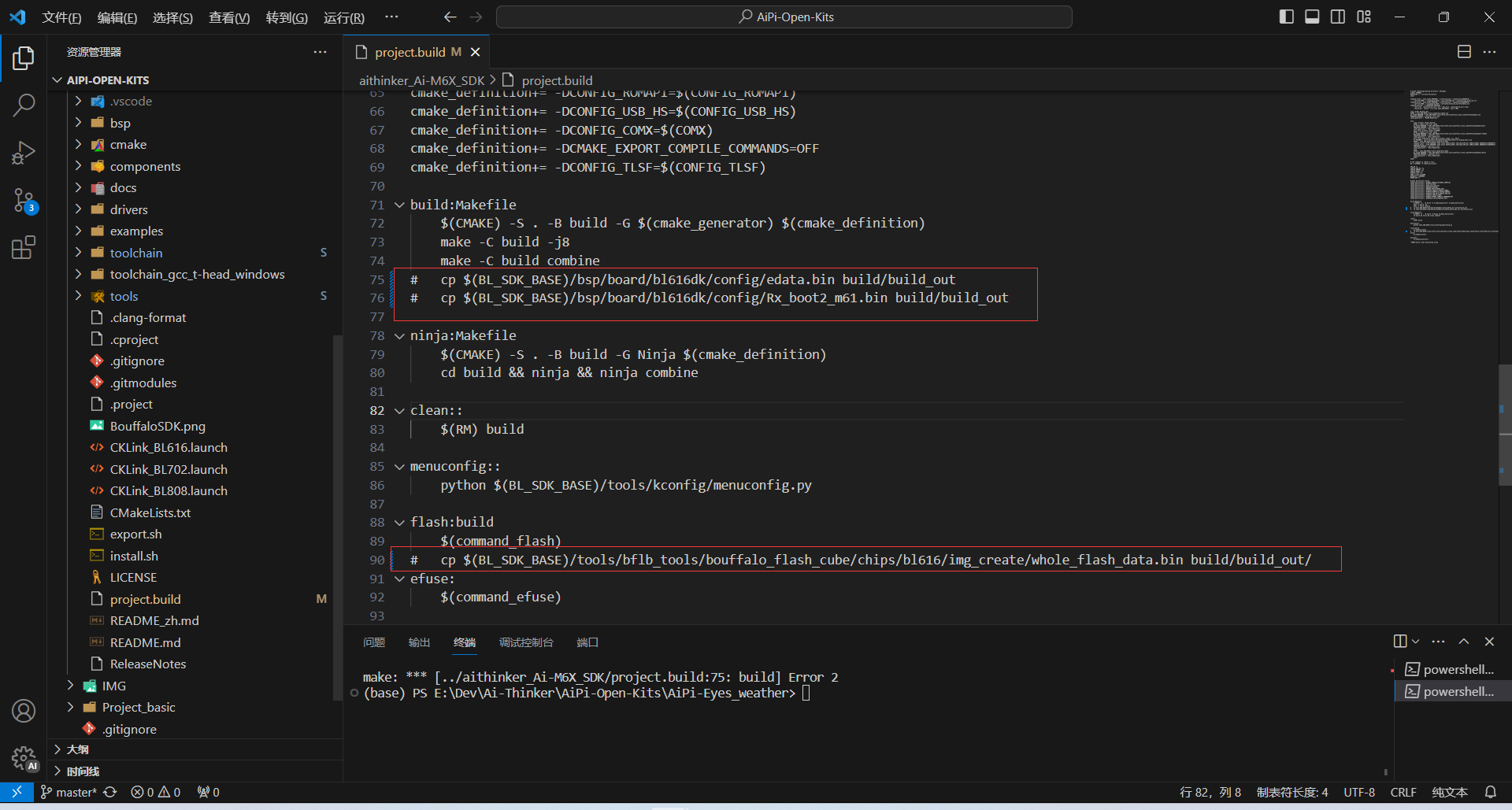
Task: Change the 纯文本 language mode
Action: (x=1450, y=792)
